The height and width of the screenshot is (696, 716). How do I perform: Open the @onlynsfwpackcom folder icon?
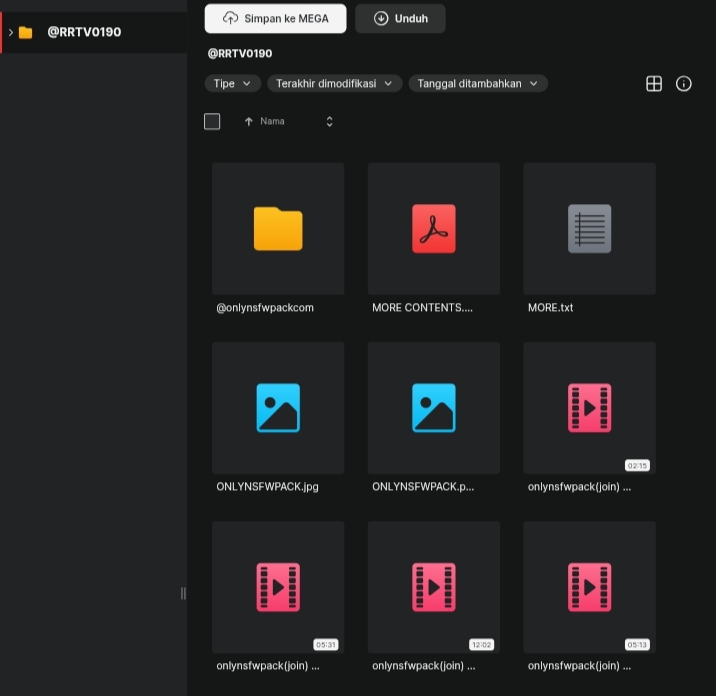[x=278, y=229]
